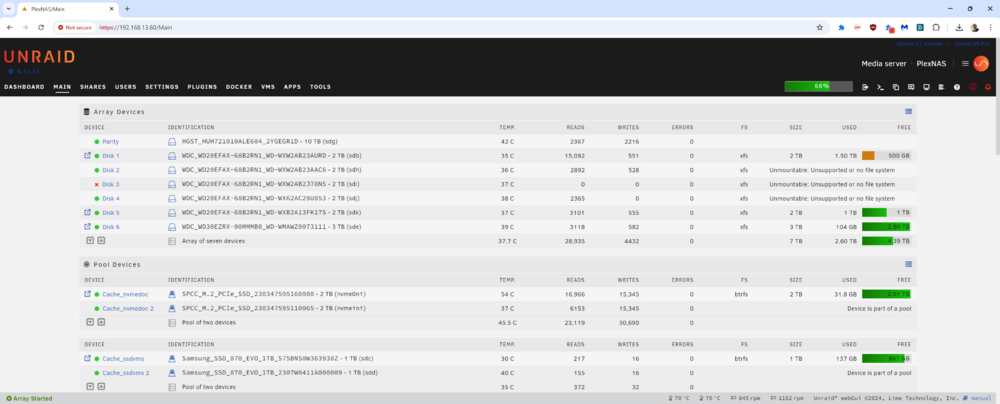Viewport: 1000px width, 404px height.
Task: Open the Settings menu
Action: coord(162,87)
